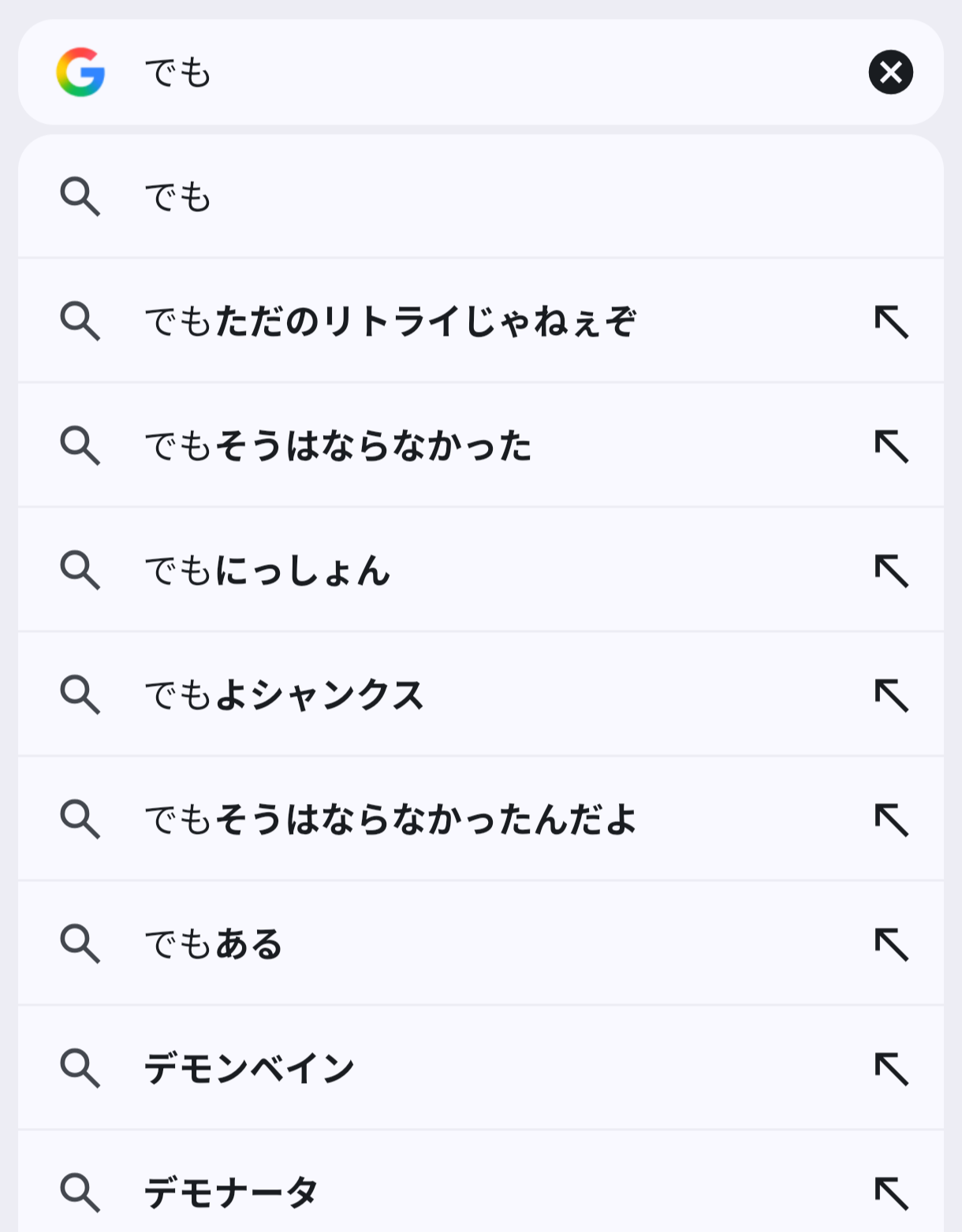Choose suggestion でもただのリトライじゃねぇぞ
Image resolution: width=962 pixels, height=1232 pixels.
click(390, 322)
